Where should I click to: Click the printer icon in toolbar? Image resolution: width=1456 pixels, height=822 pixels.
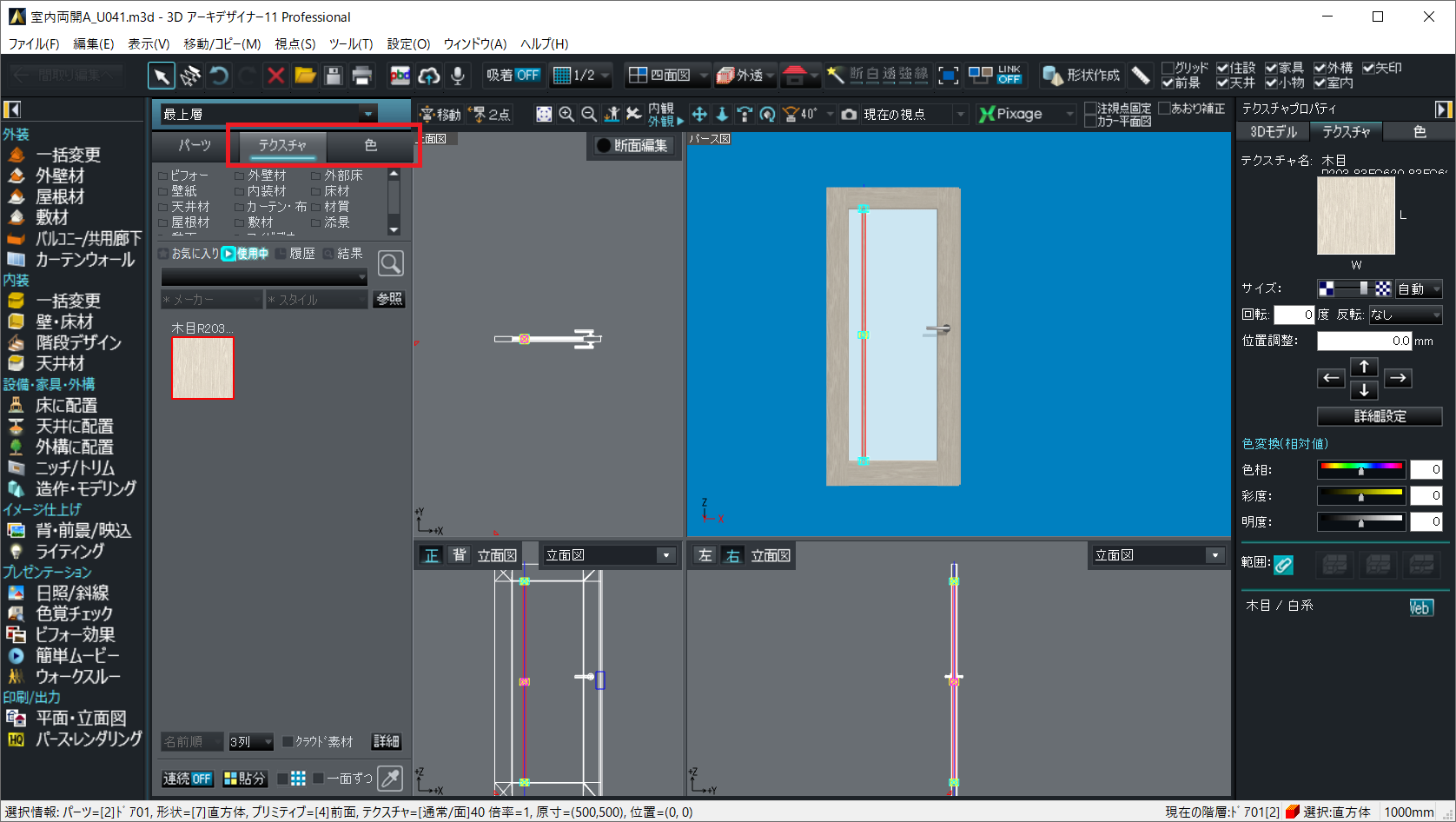(362, 76)
